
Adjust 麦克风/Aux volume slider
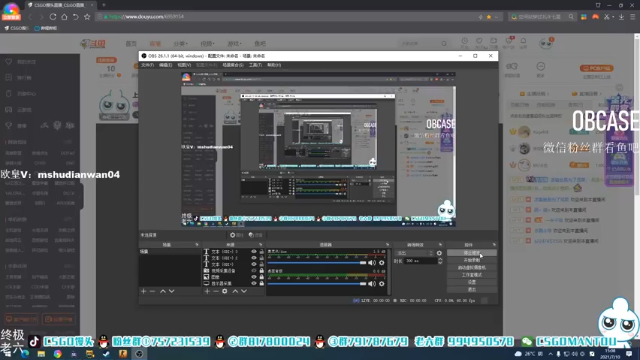pyautogui.click(x=317, y=263)
